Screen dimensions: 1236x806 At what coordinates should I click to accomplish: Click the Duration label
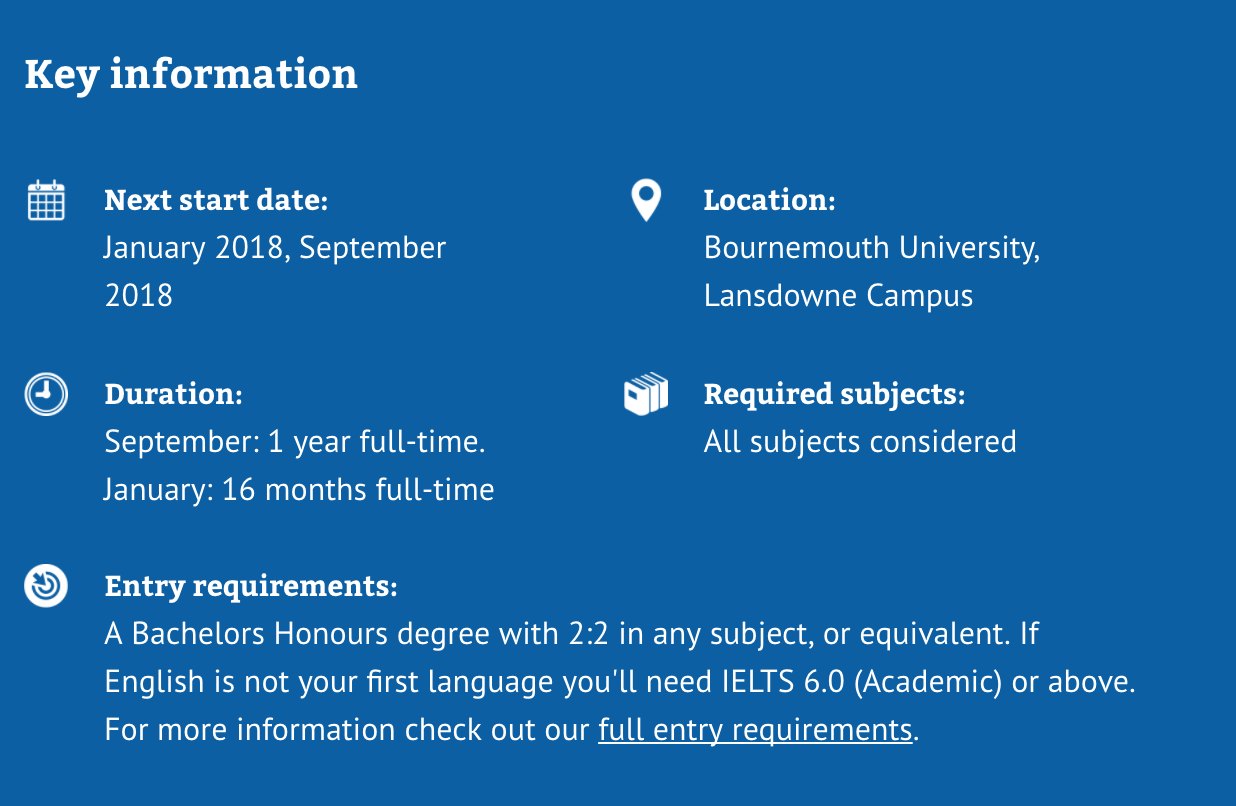[173, 394]
